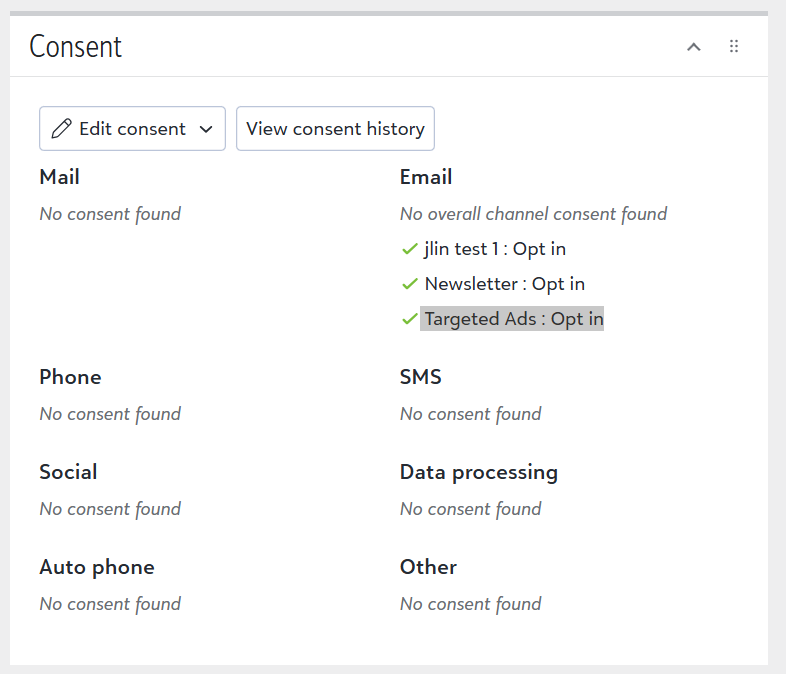This screenshot has height=674, width=786.
Task: Click the Edit consent button label
Action: point(132,129)
